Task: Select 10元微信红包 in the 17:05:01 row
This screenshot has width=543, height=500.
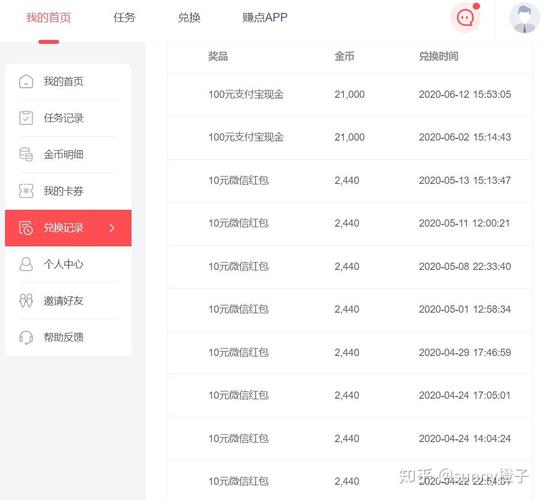Action: tap(239, 395)
